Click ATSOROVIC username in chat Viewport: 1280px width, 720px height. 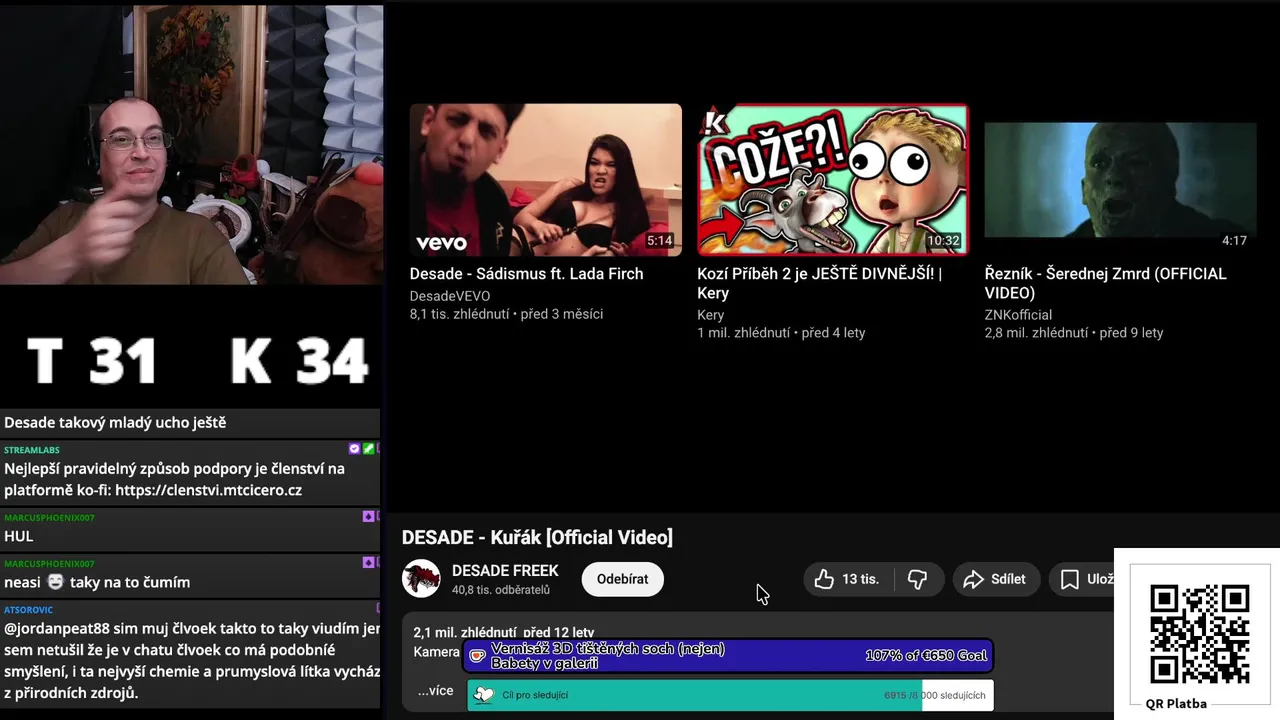28,609
